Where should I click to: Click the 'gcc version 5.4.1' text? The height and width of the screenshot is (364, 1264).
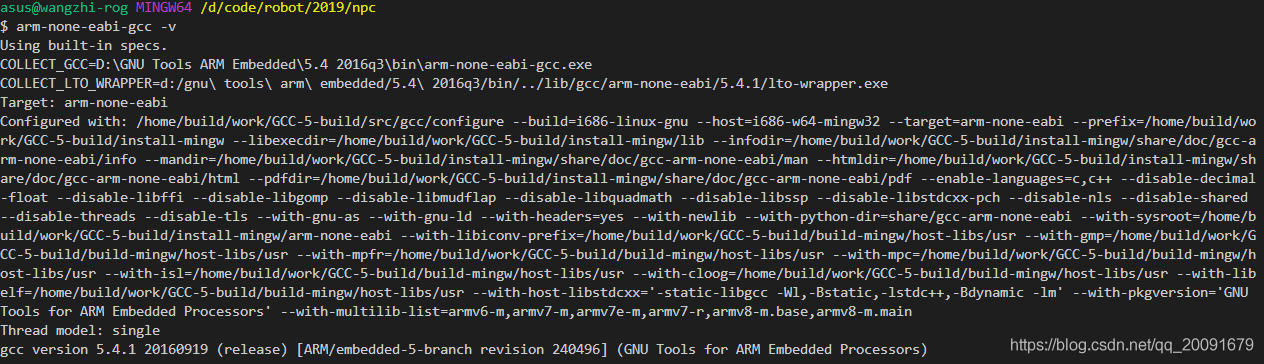pyautogui.click(x=68, y=349)
